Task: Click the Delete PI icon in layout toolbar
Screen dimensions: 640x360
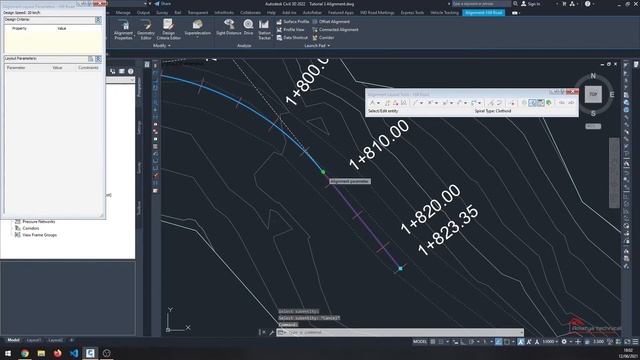Action: tap(395, 103)
